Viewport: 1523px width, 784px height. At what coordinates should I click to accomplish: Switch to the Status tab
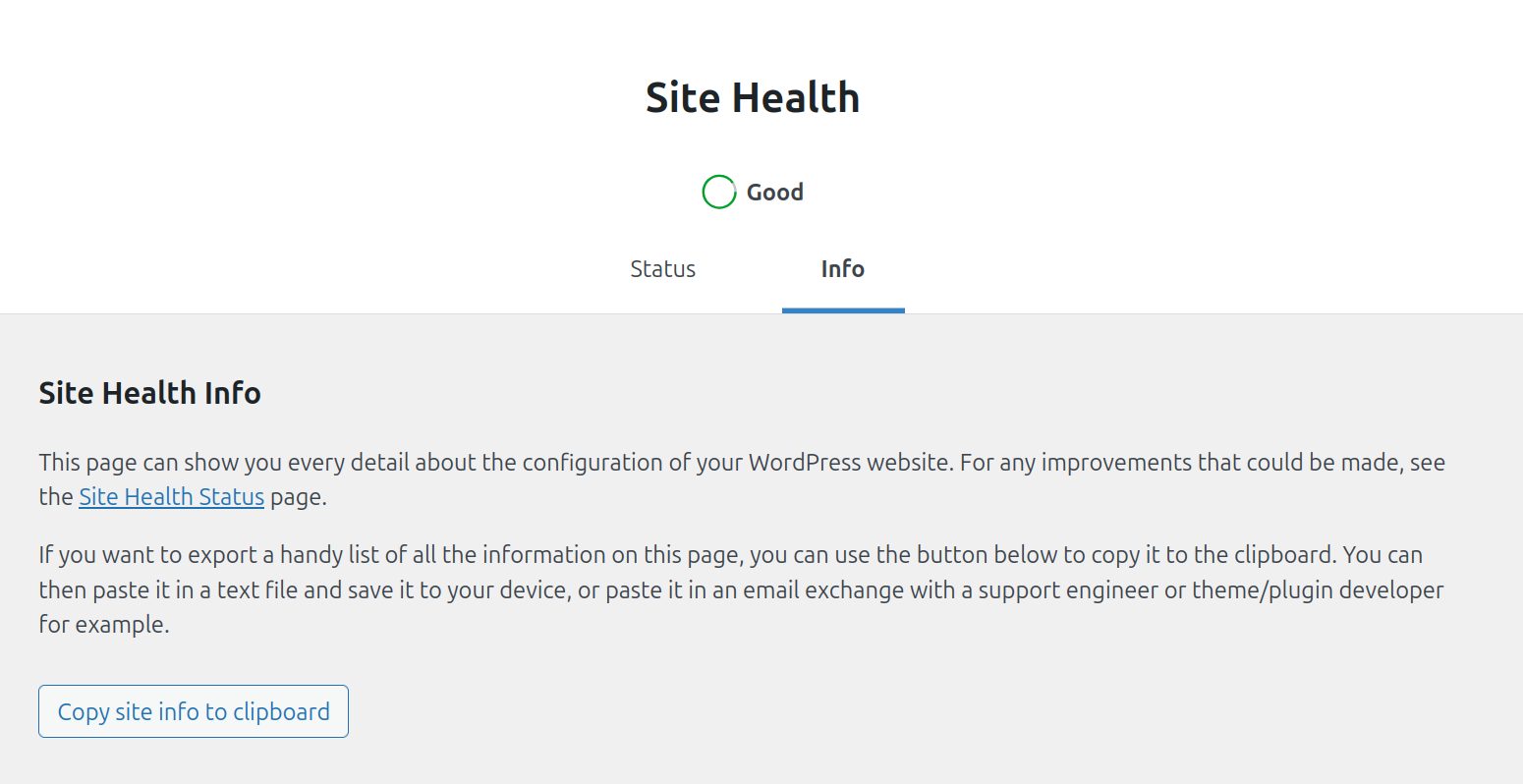pos(662,269)
